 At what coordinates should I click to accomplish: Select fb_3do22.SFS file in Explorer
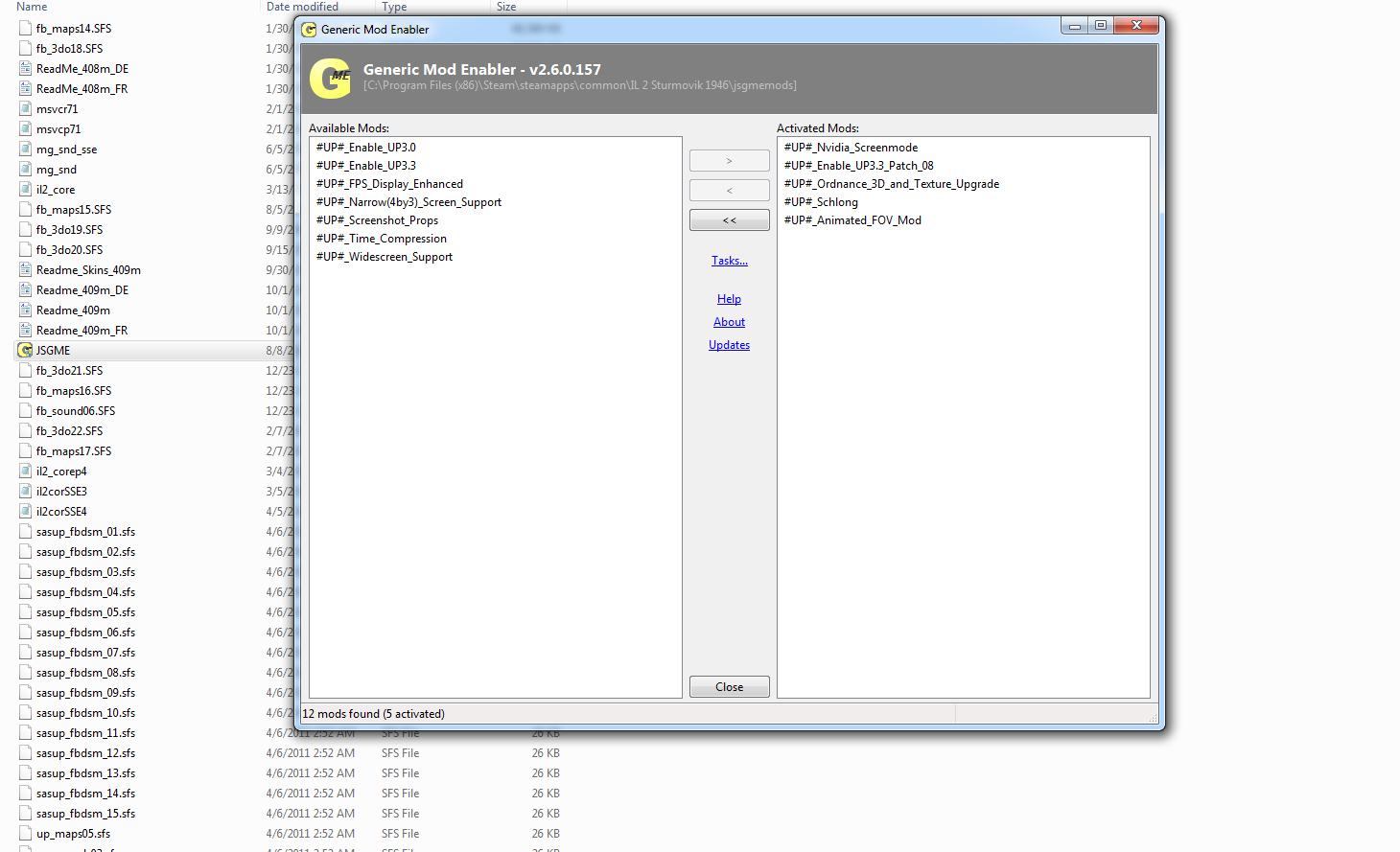pos(69,431)
